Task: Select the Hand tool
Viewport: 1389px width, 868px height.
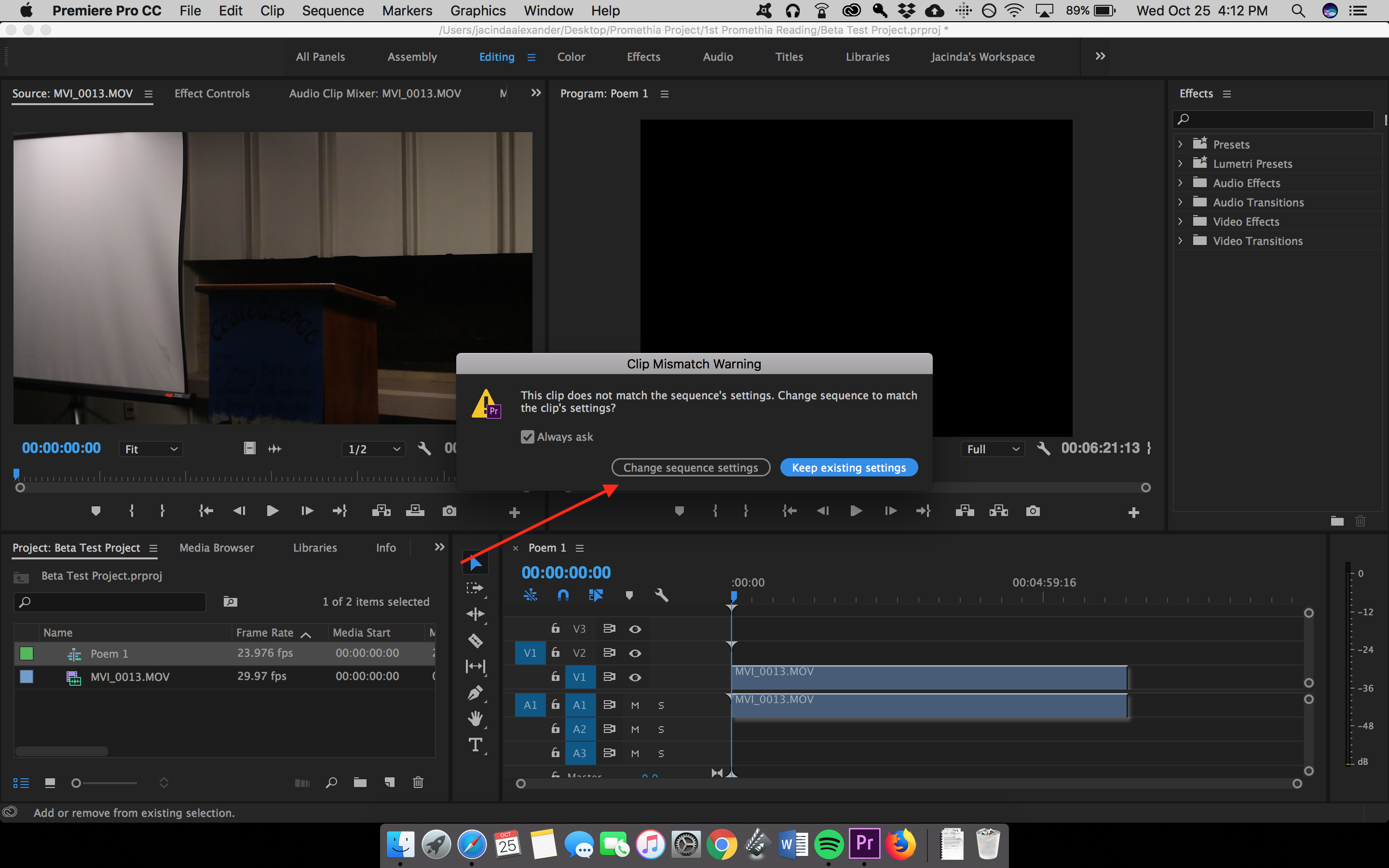Action: click(475, 718)
